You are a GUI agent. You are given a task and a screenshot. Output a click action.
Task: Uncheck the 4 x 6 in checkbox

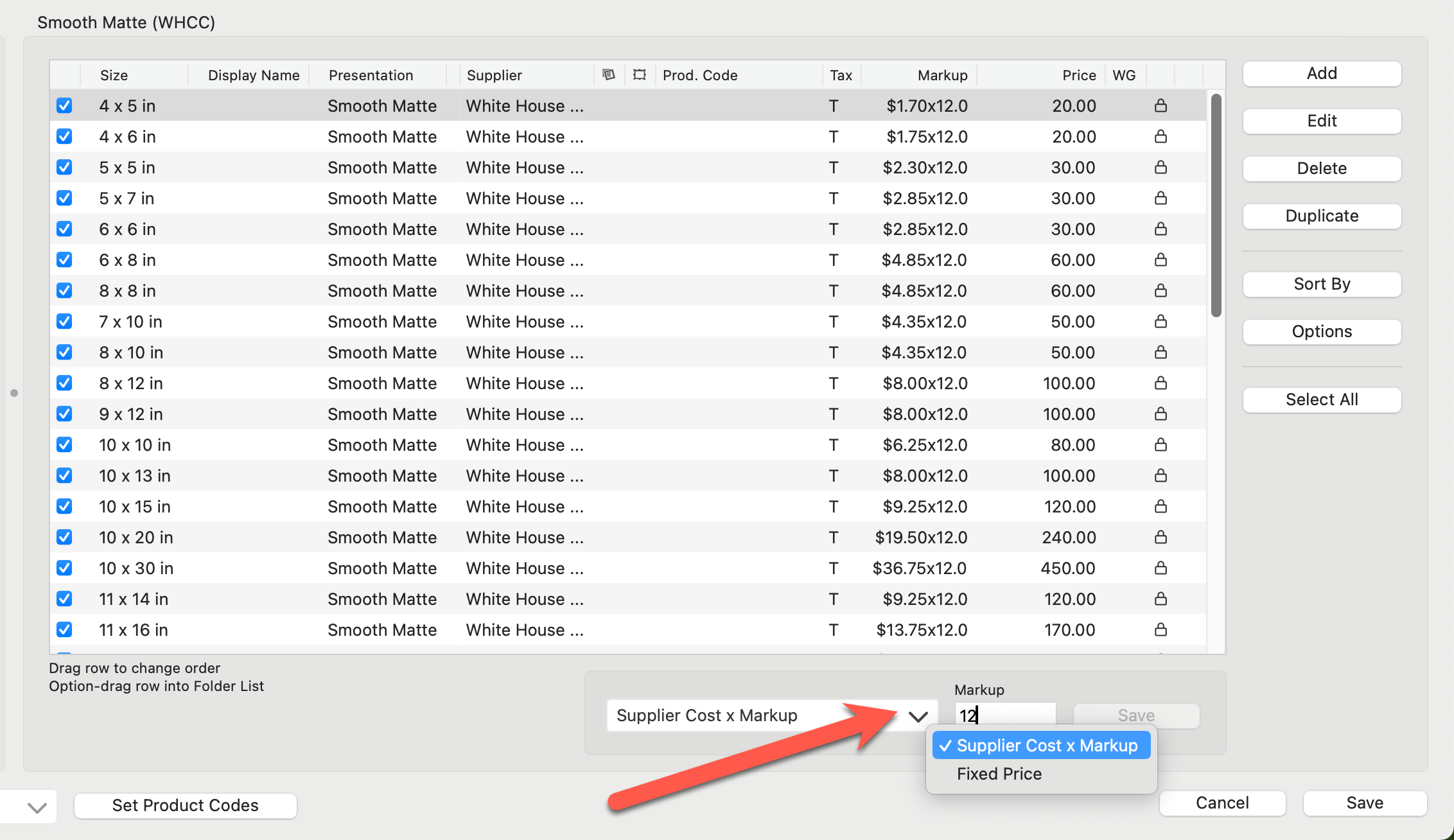click(64, 137)
